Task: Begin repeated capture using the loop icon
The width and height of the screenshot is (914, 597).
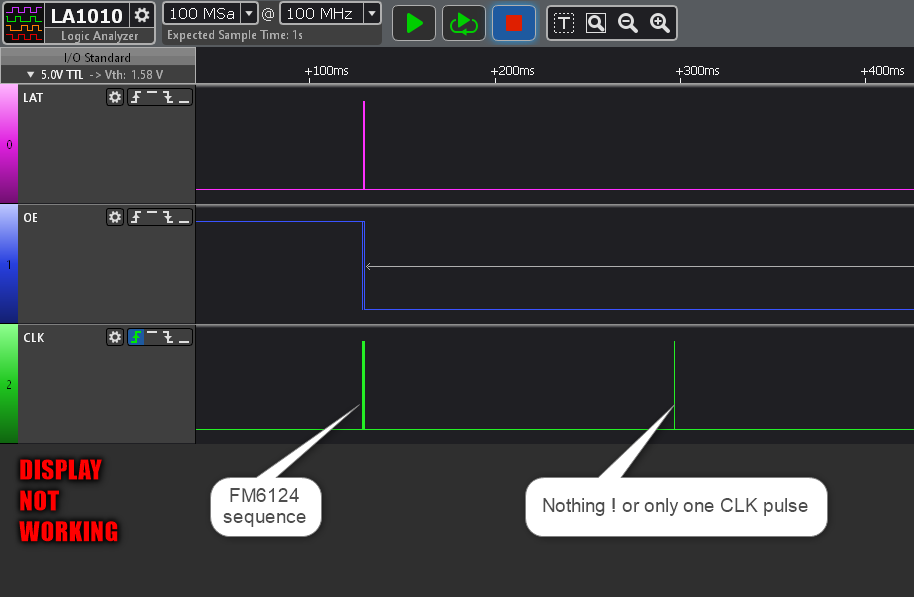Action: coord(463,22)
